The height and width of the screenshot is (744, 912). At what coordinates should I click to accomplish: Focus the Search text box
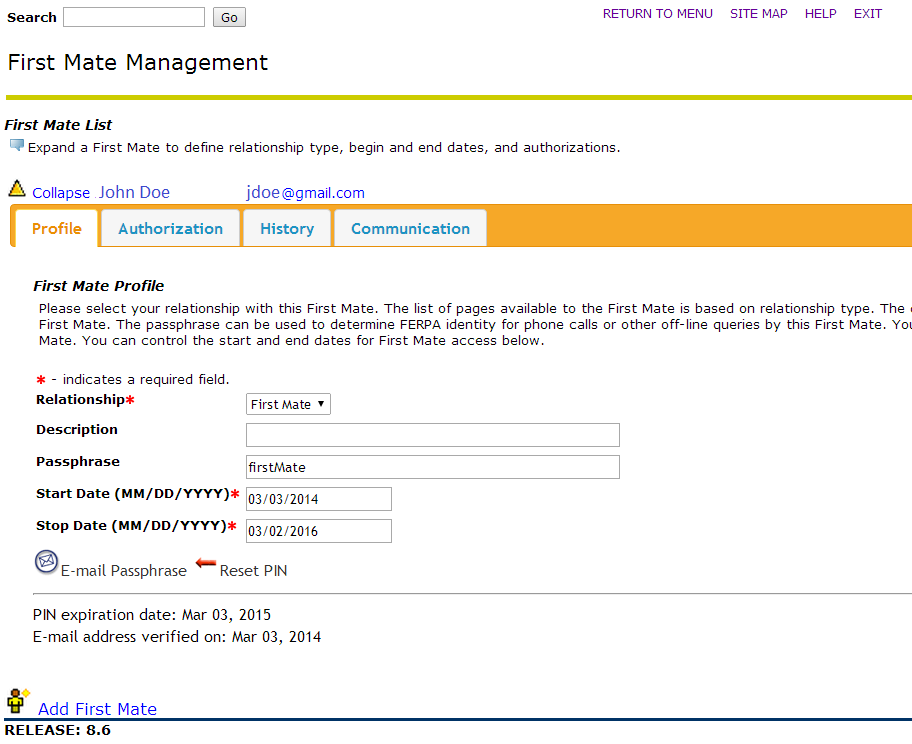click(133, 17)
